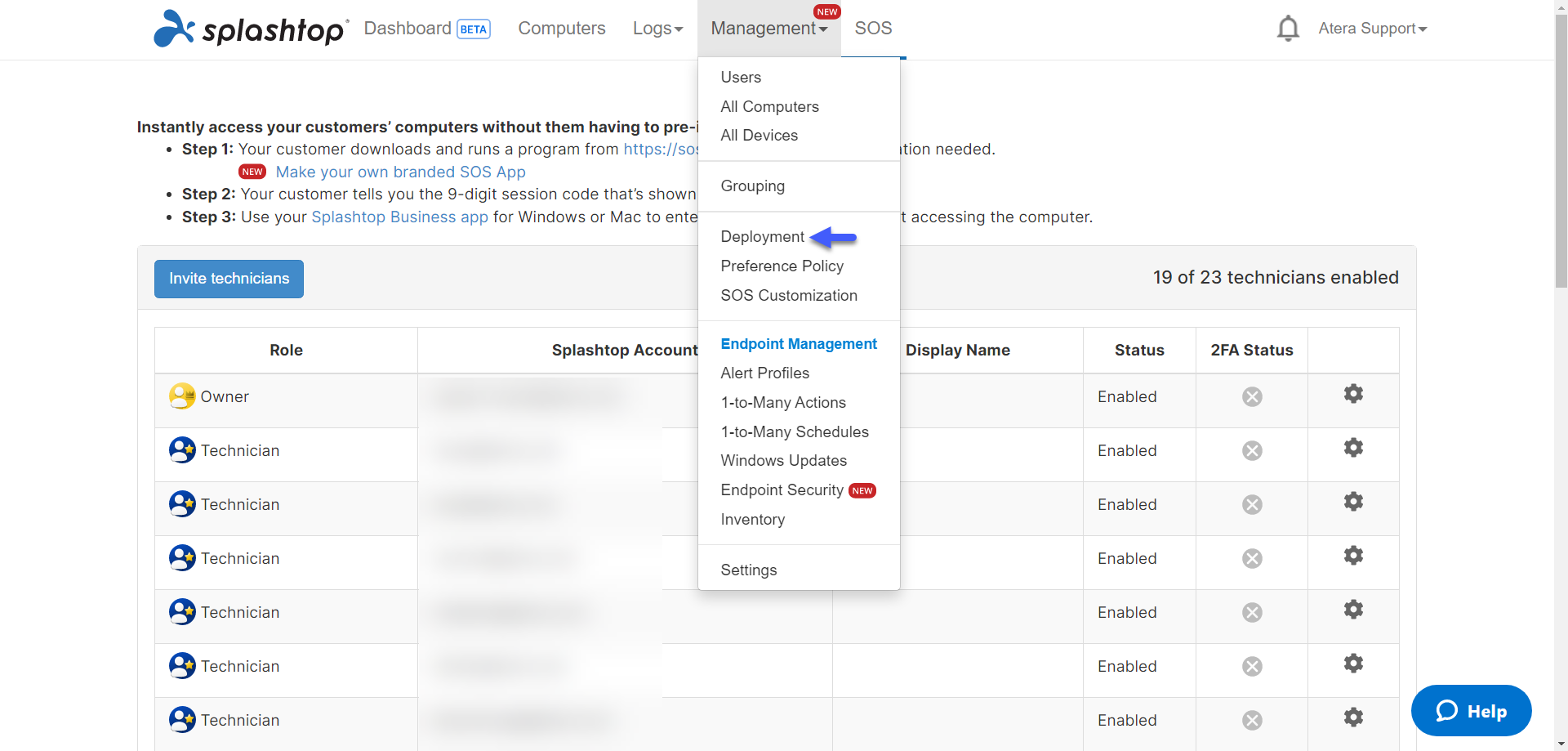Open 1-to-Many Schedules menu item
Image resolution: width=1568 pixels, height=751 pixels.
pyautogui.click(x=795, y=432)
